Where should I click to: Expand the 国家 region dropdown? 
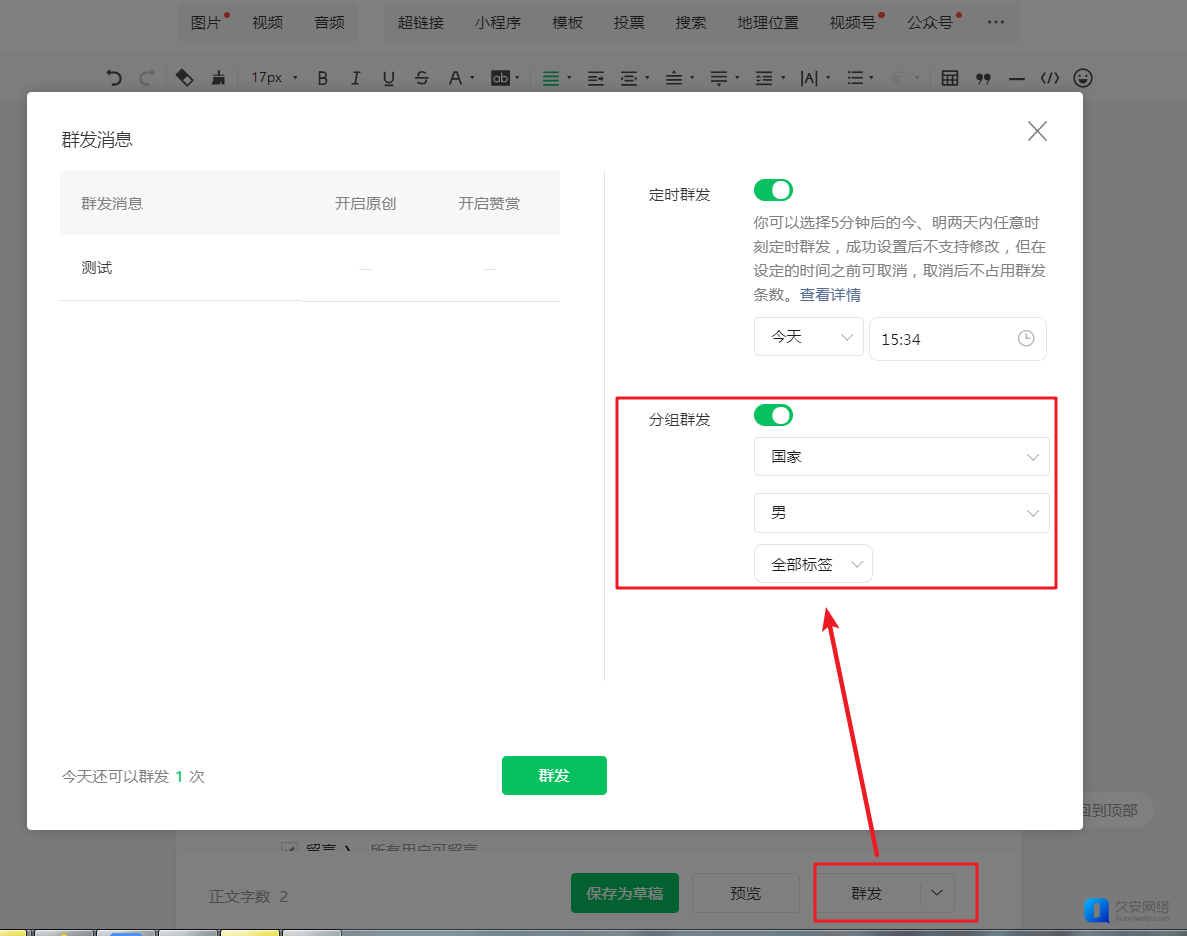pyautogui.click(x=902, y=457)
